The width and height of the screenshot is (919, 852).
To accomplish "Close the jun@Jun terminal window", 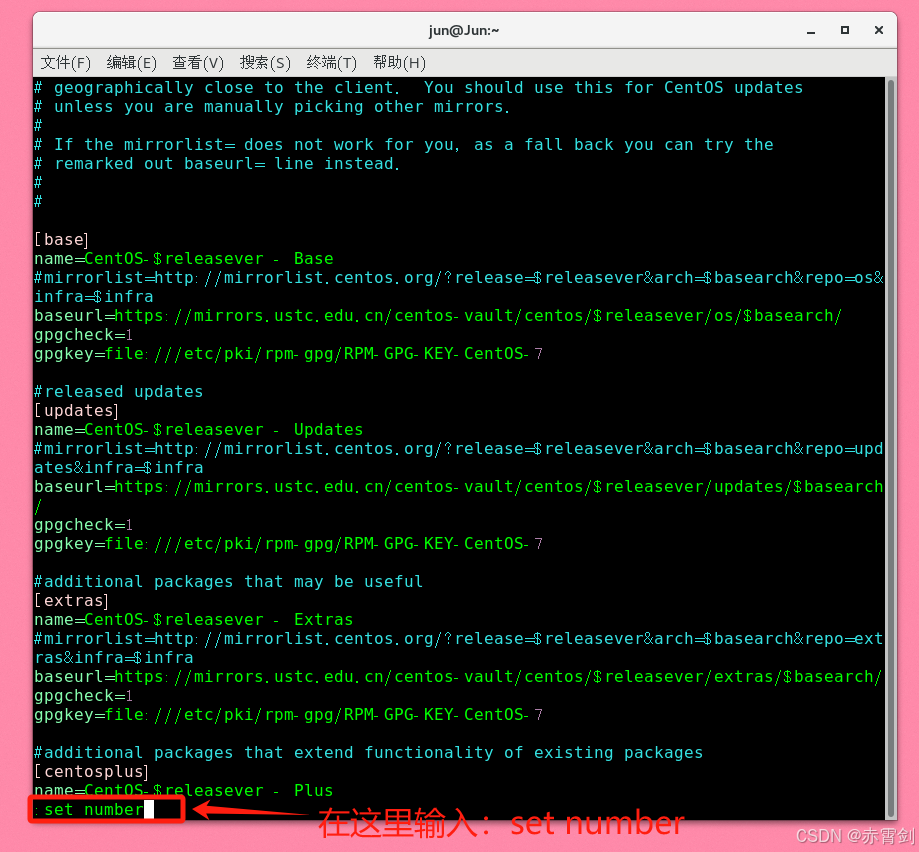I will pos(879,30).
